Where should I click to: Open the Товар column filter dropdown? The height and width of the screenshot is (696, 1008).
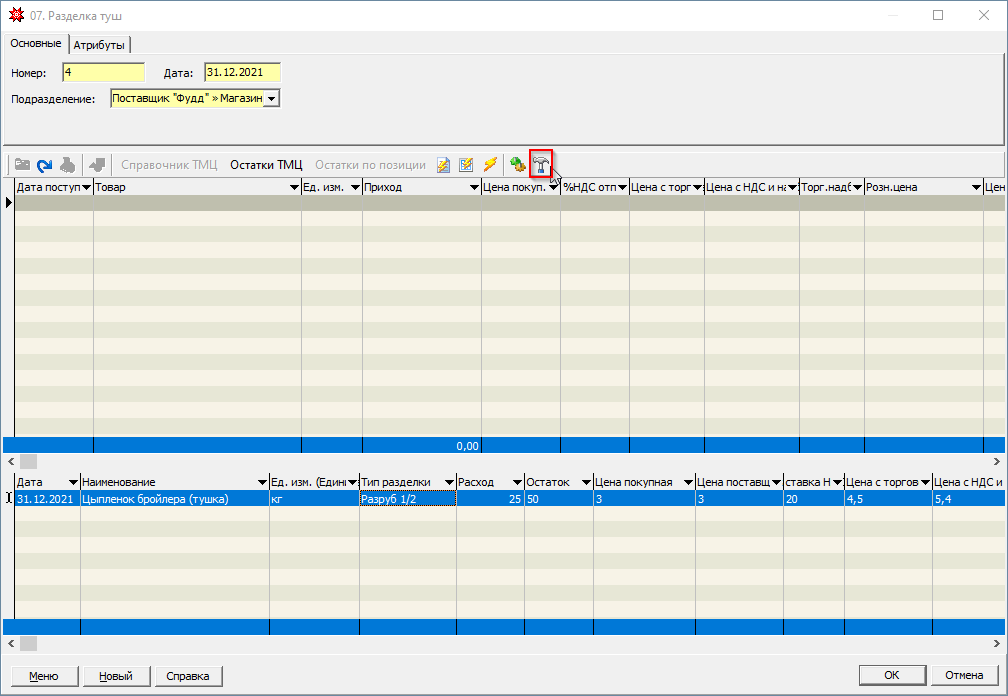[x=294, y=188]
